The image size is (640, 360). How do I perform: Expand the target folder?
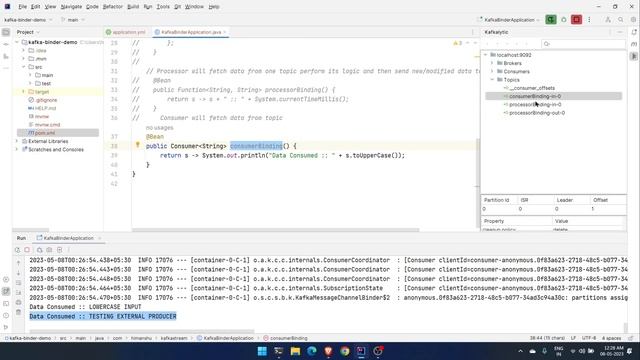[24, 92]
